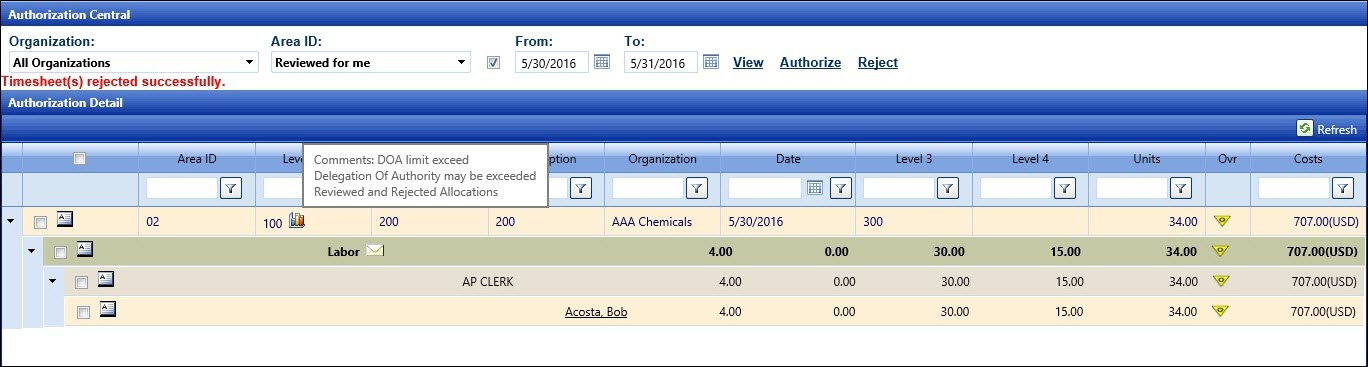Open the To date calendar picker

pos(711,62)
